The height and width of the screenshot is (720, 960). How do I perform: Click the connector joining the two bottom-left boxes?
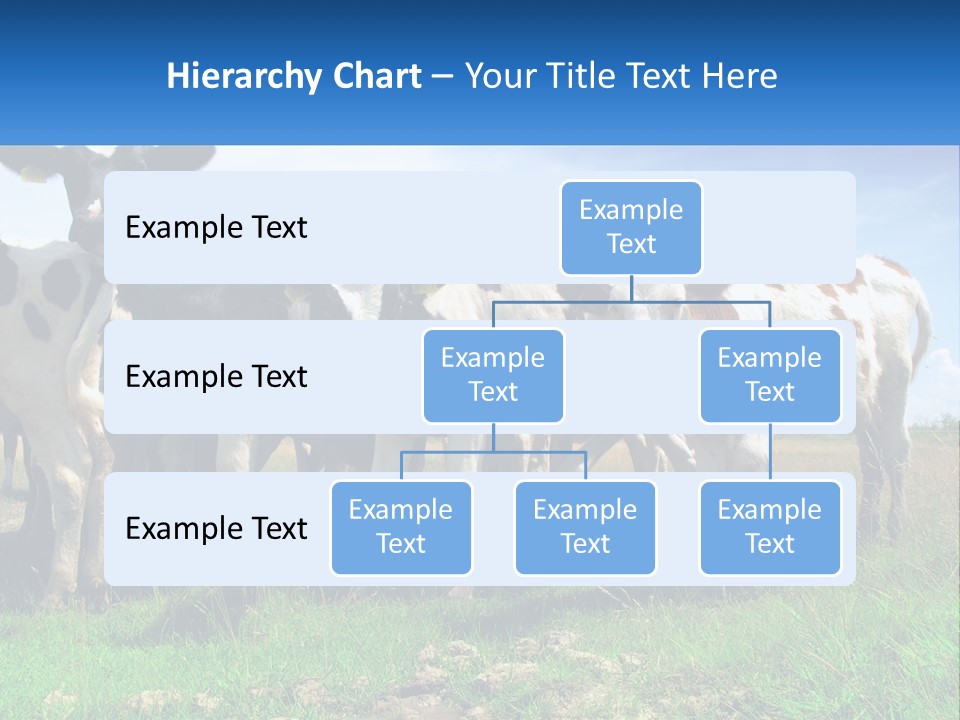[493, 452]
